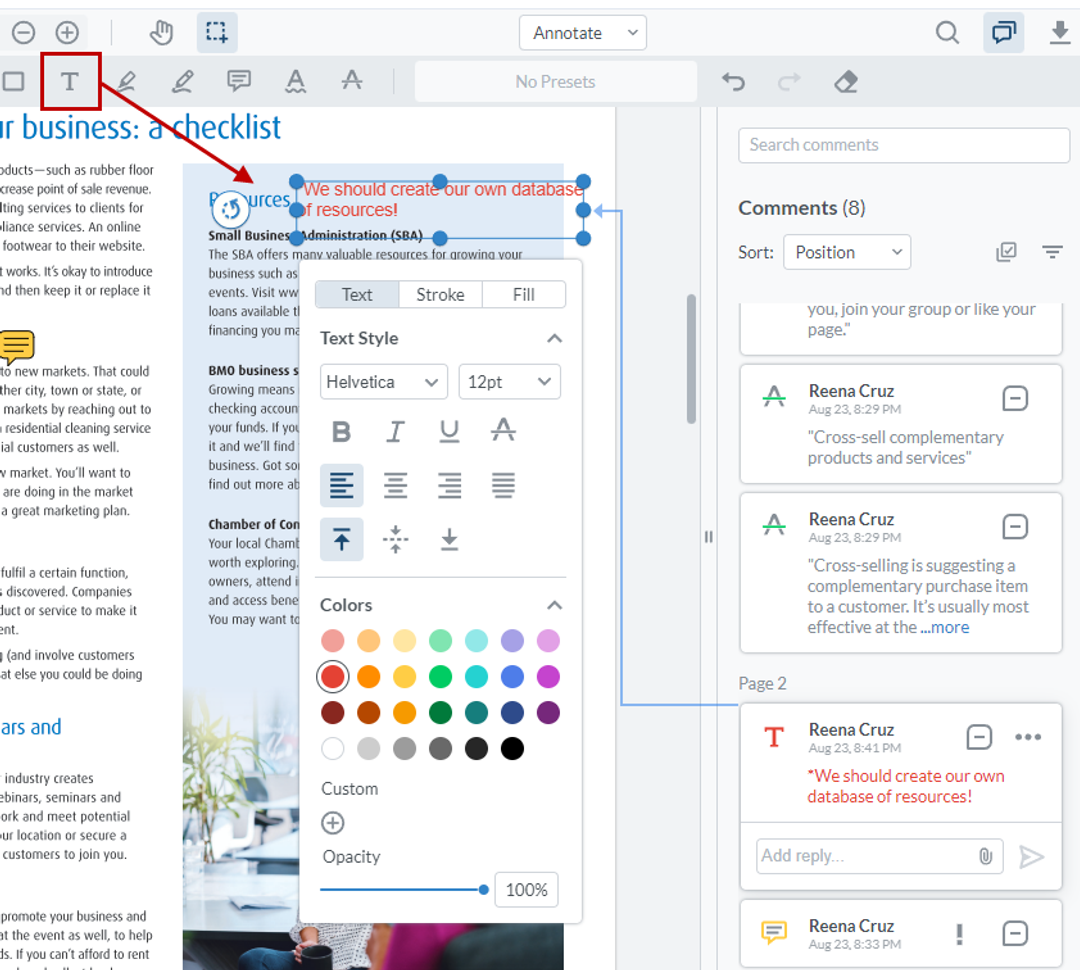
Task: Switch to the Fill tab
Action: pyautogui.click(x=524, y=294)
